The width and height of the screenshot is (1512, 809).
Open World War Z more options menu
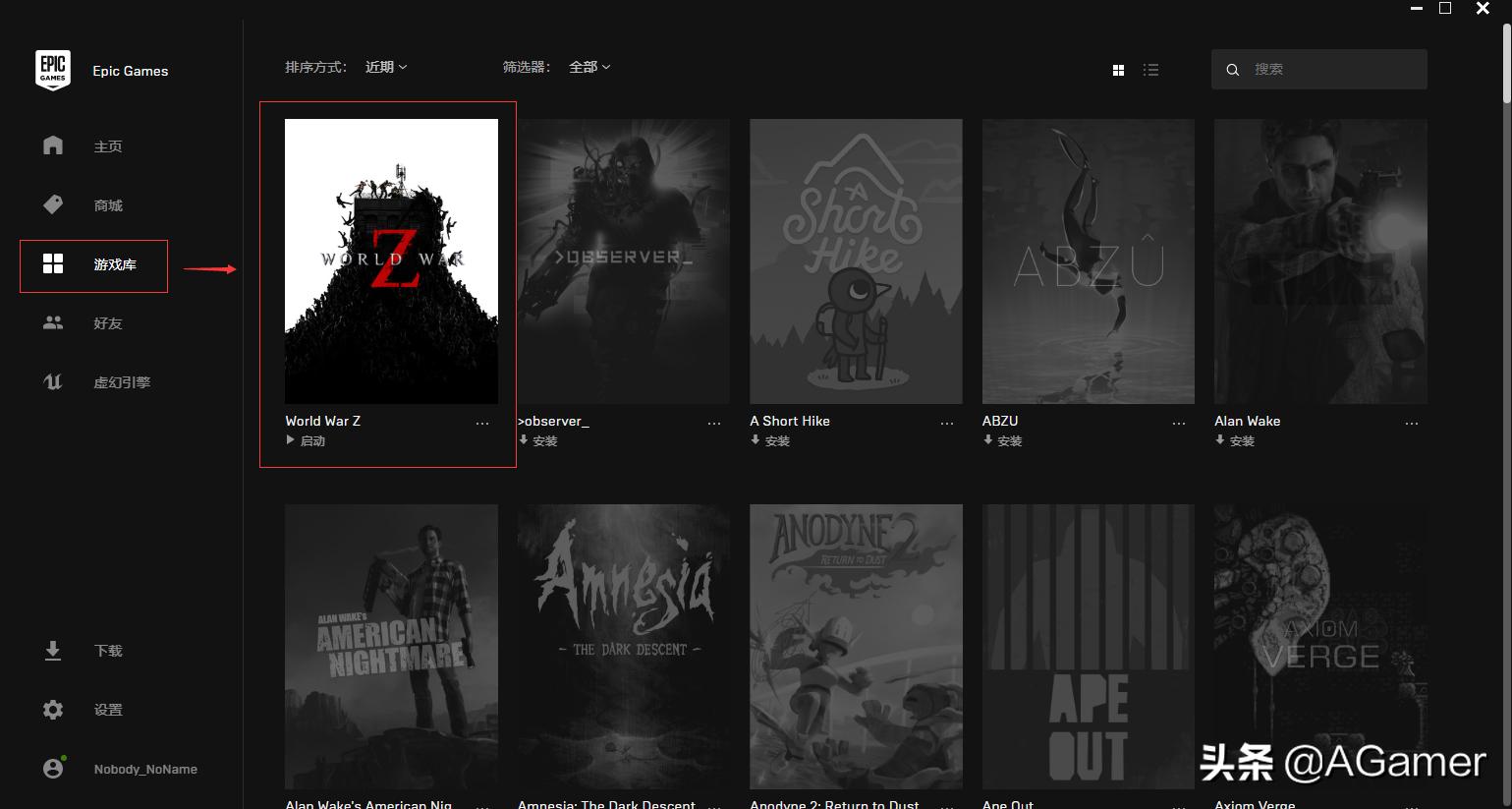tap(482, 423)
